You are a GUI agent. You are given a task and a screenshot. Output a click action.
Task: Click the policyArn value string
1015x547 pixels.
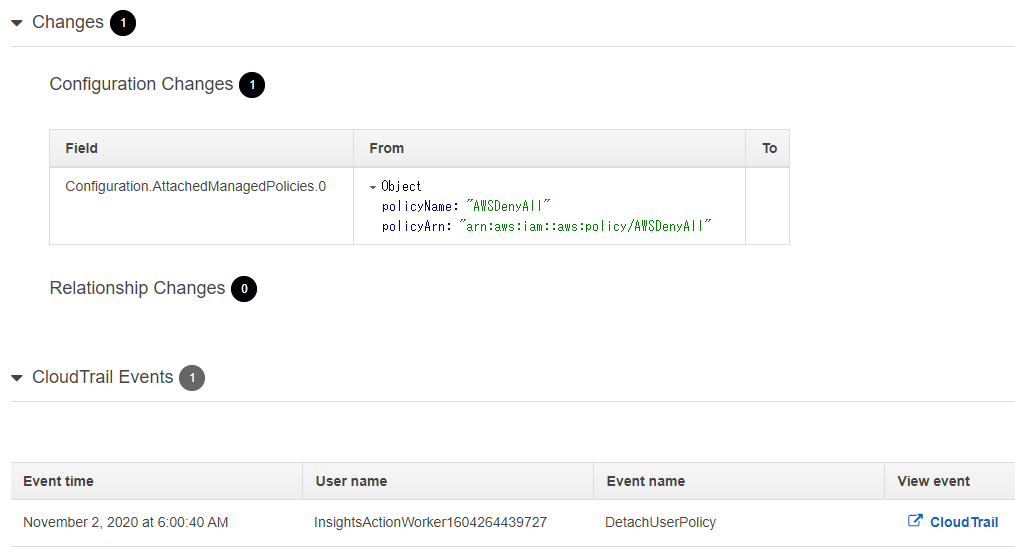(x=585, y=227)
